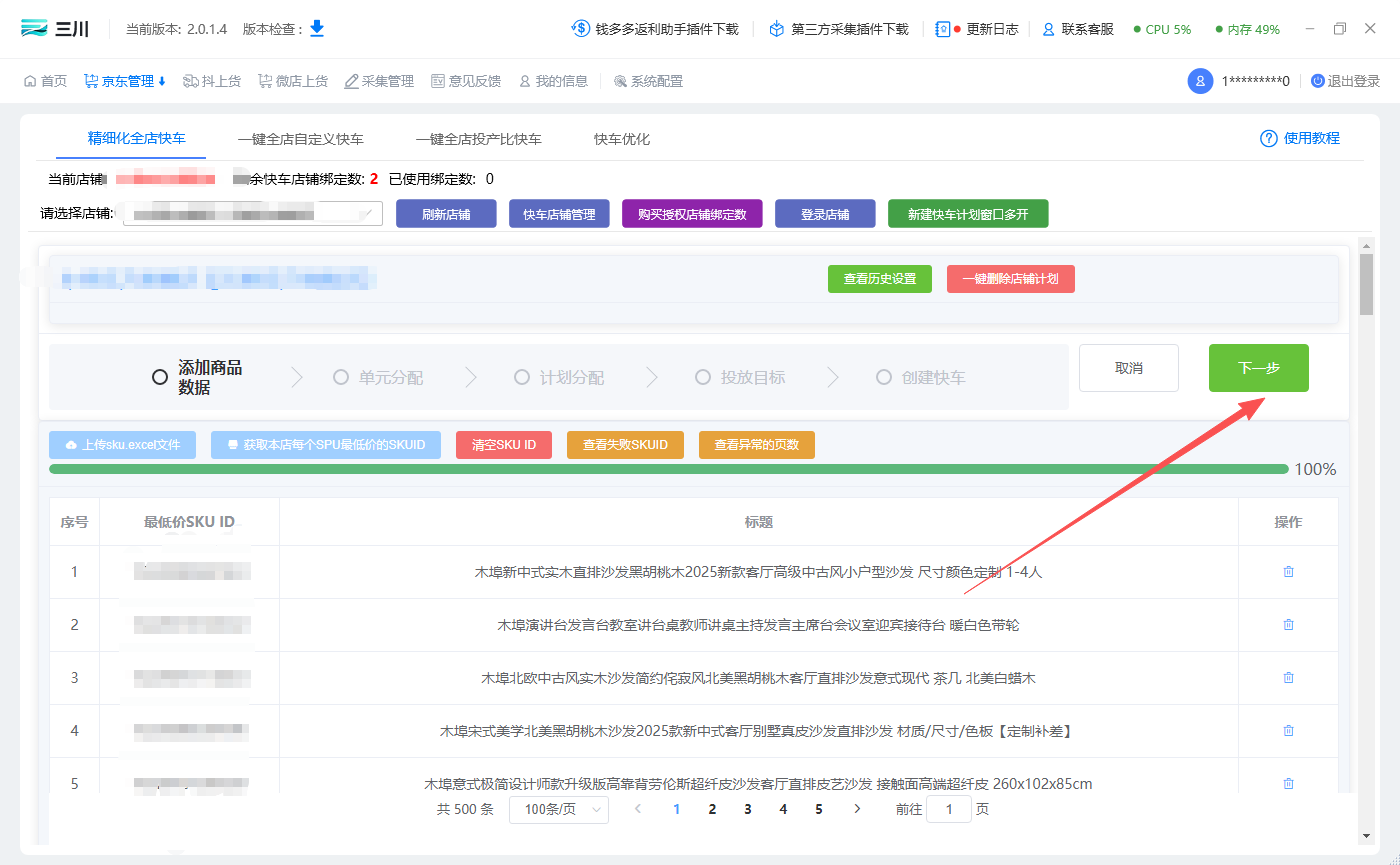The width and height of the screenshot is (1400, 865).
Task: Open 京东管理 menu
Action: (x=125, y=81)
